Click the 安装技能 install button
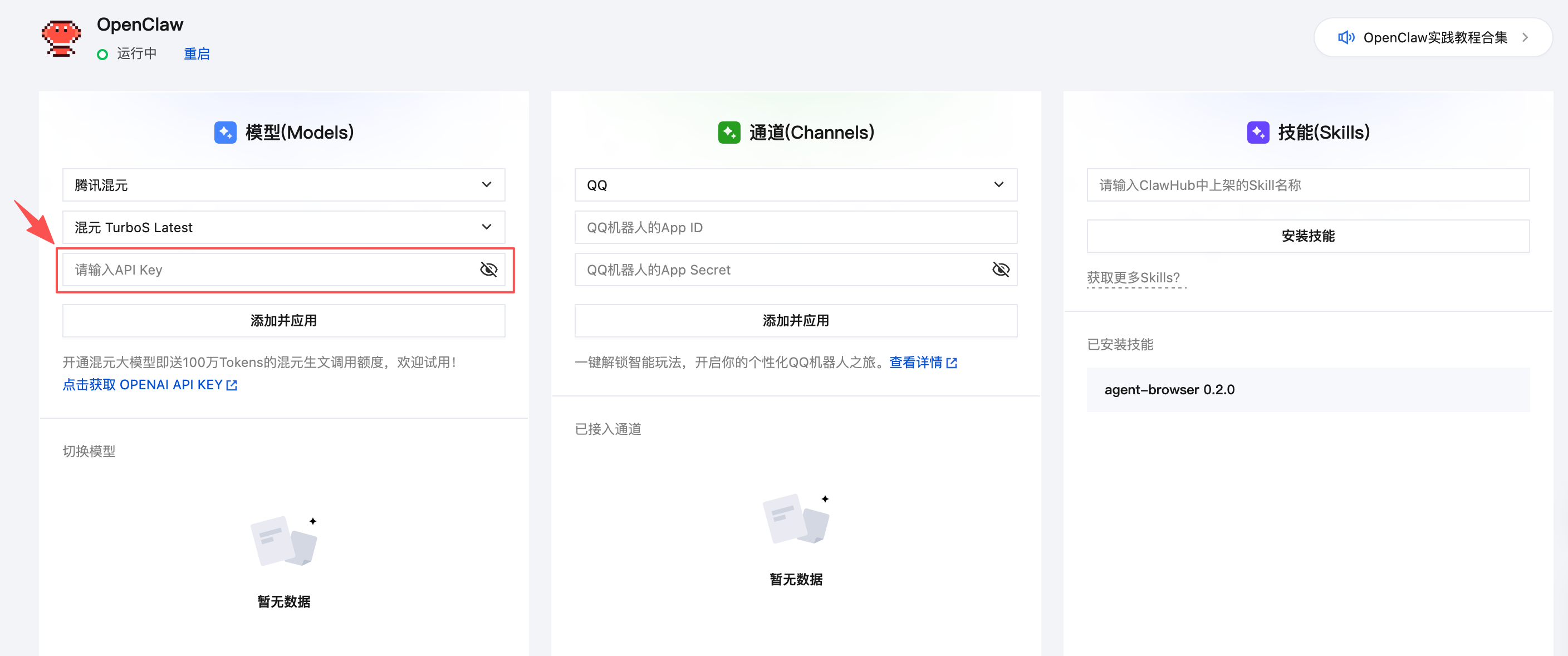1568x656 pixels. click(1308, 236)
